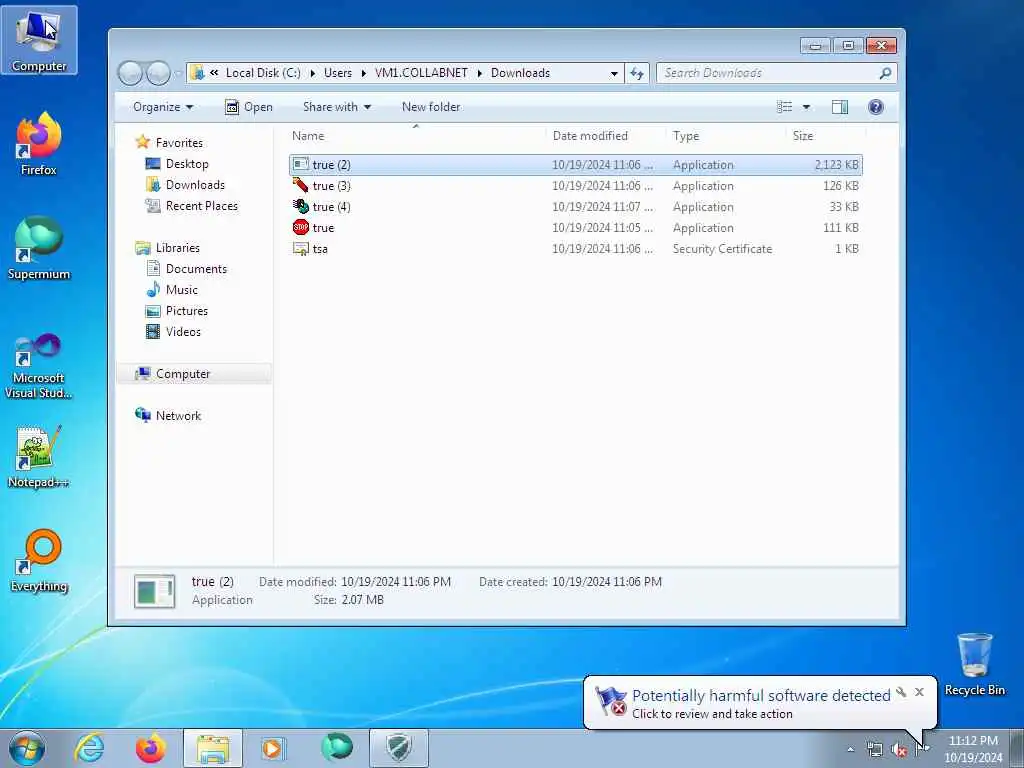Click the change view icon

point(784,107)
